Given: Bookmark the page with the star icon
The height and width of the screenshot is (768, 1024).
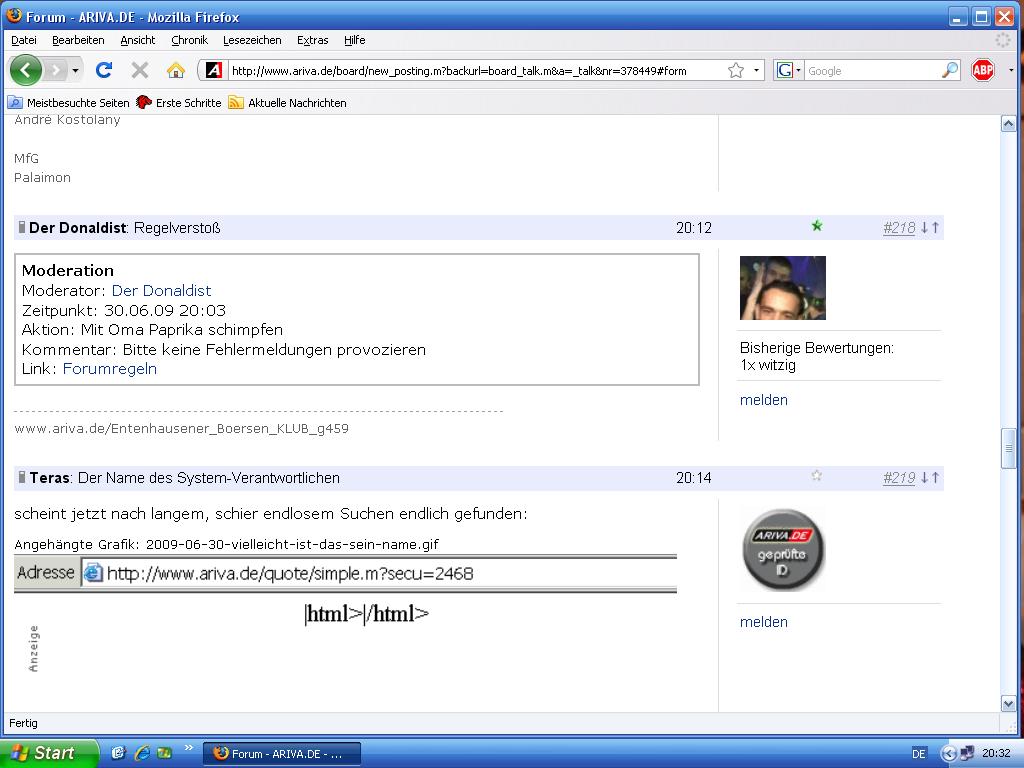Looking at the screenshot, I should 736,70.
